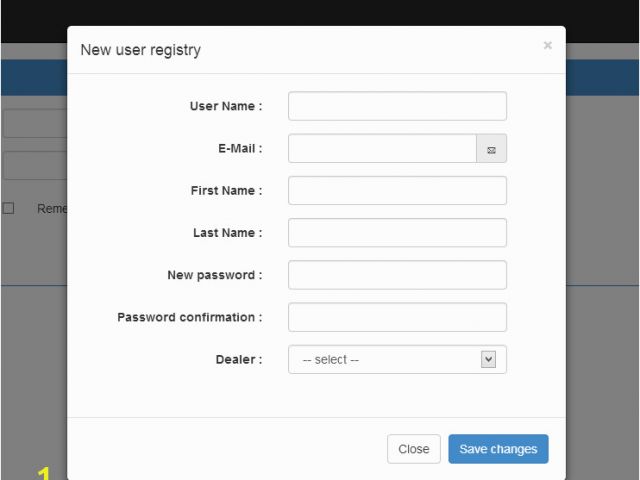Viewport: 640px width, 480px height.
Task: Click the "E-Mail :" label text
Action: coord(240,149)
